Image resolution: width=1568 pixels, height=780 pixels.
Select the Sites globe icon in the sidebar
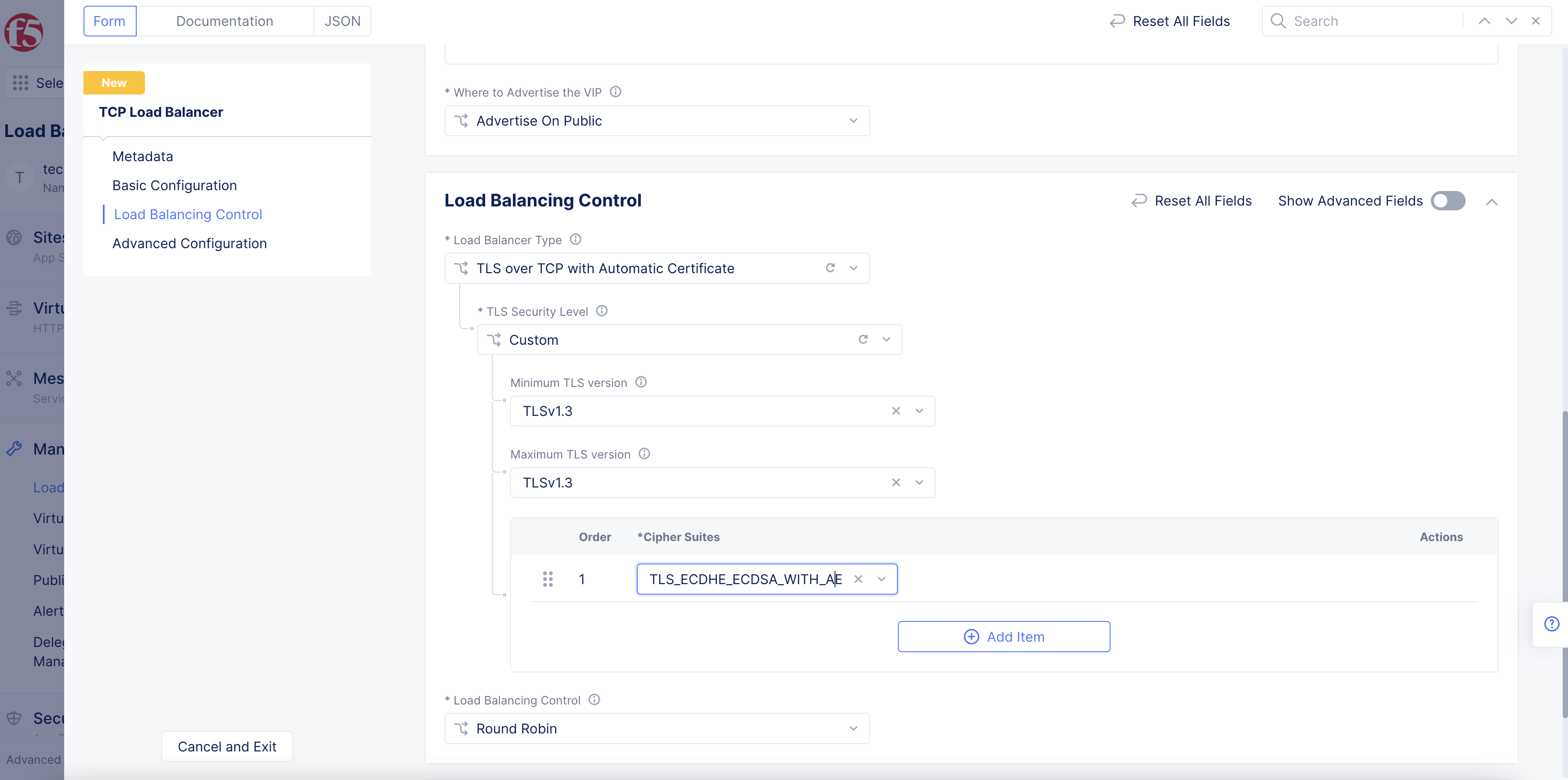pyautogui.click(x=15, y=237)
